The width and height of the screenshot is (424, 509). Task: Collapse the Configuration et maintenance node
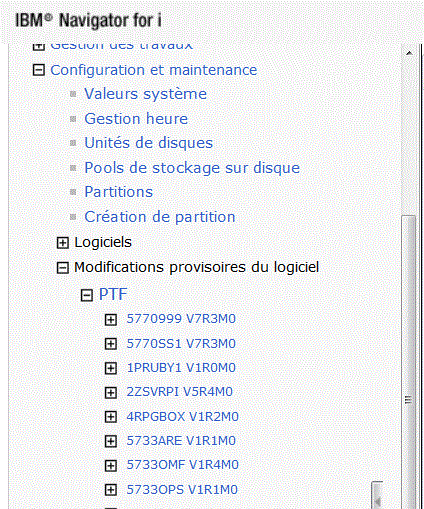coord(39,70)
